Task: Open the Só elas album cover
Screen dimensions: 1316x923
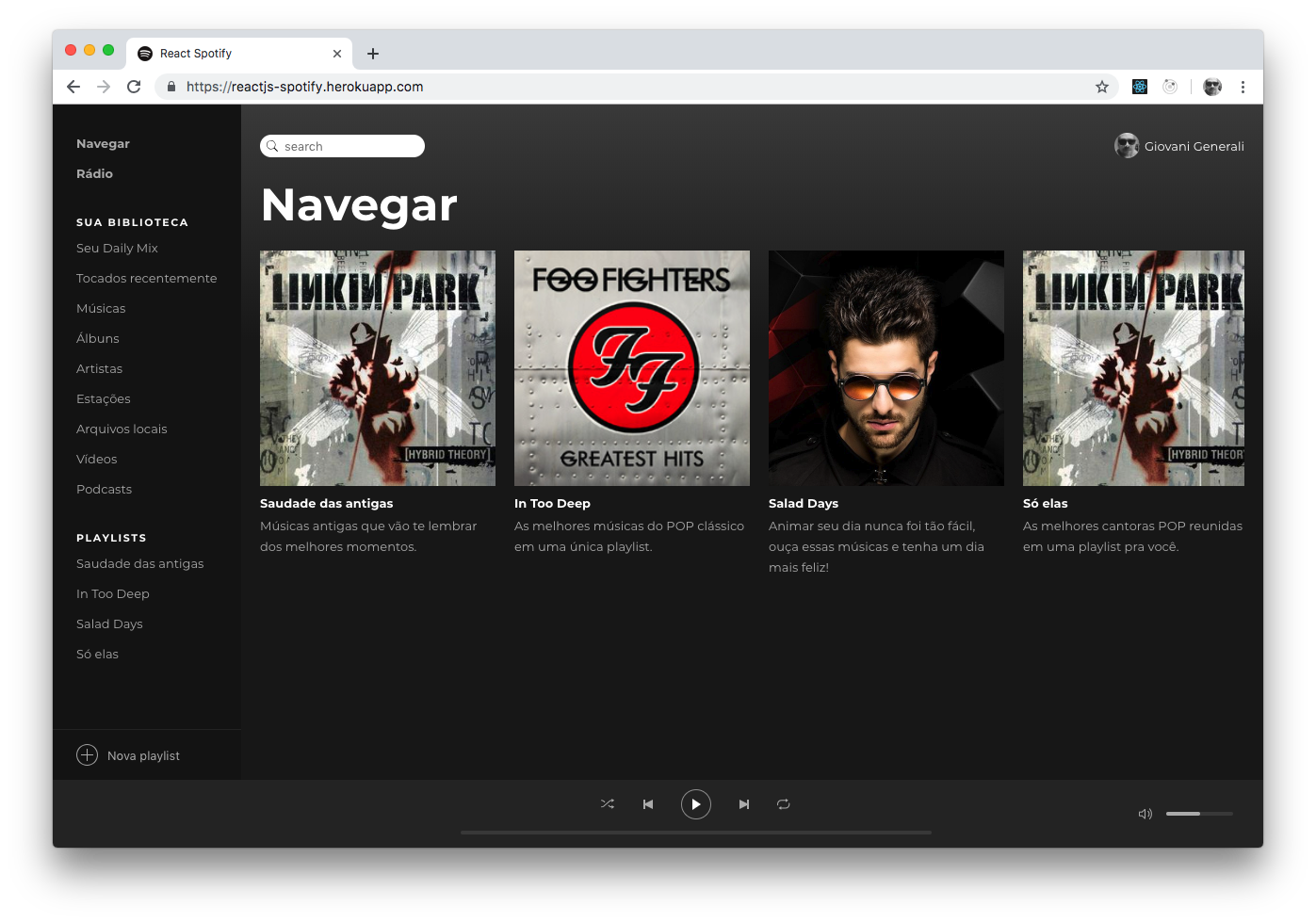Action: [1133, 368]
